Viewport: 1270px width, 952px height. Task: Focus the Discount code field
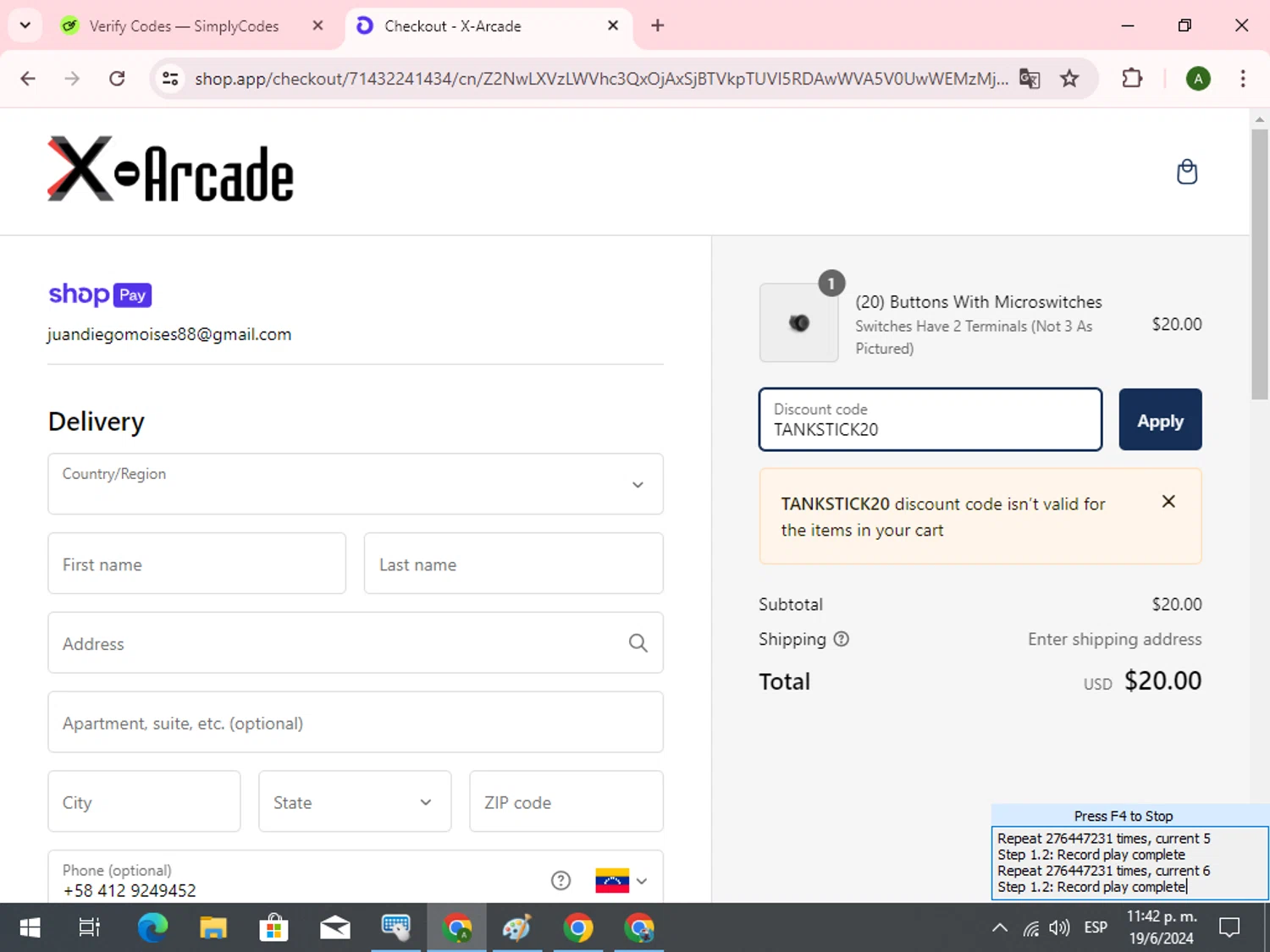930,420
